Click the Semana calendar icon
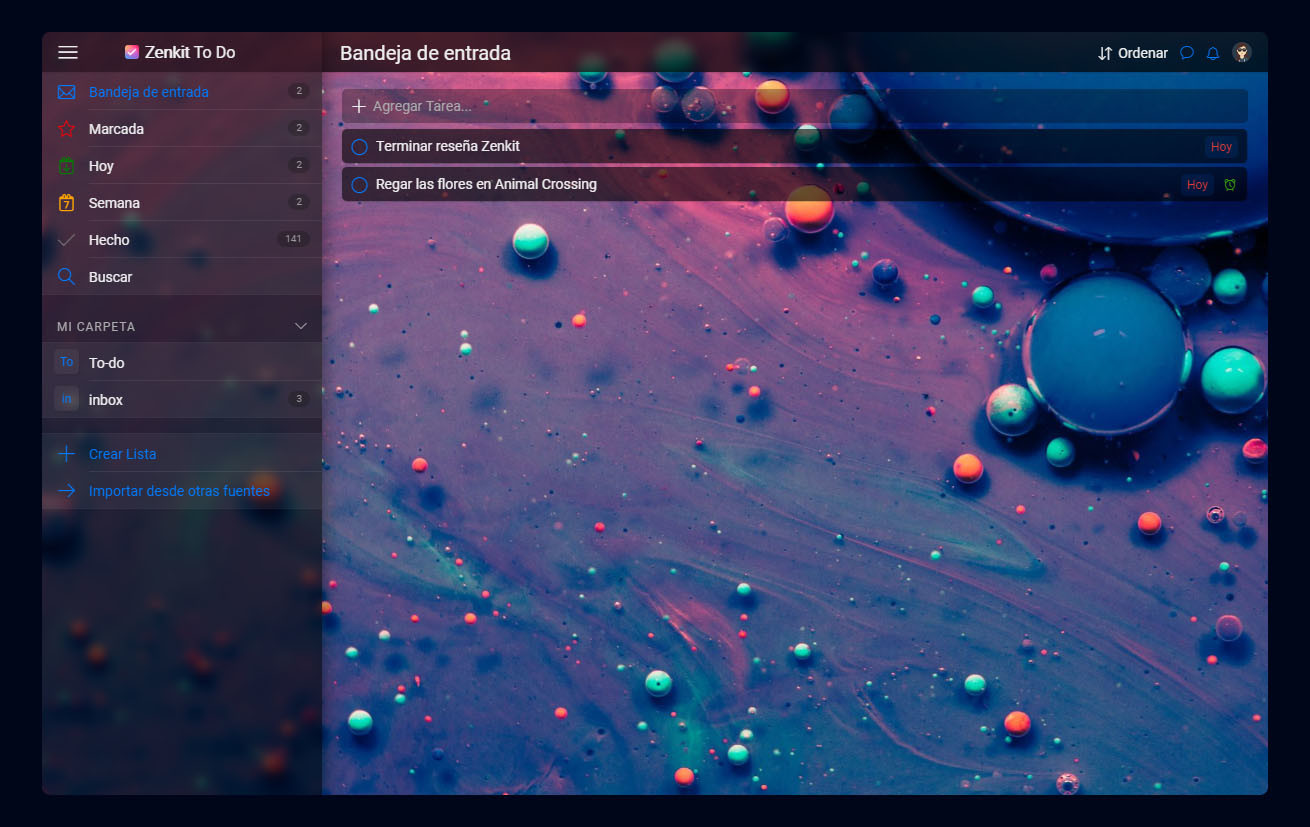1310x827 pixels. tap(66, 202)
